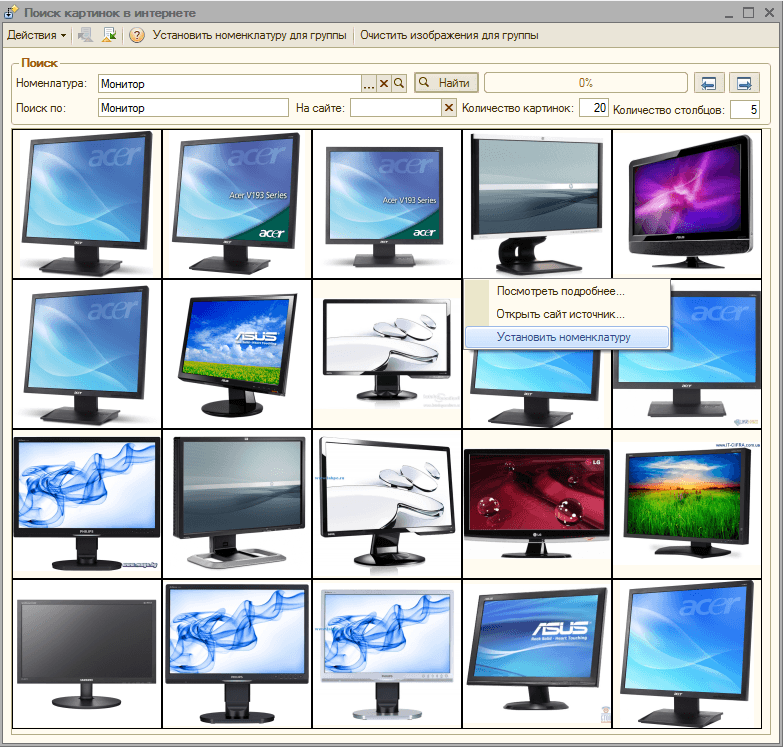Viewport: 783px width, 747px height.
Task: Clear the Номенклатура field with the X icon
Action: pos(383,84)
